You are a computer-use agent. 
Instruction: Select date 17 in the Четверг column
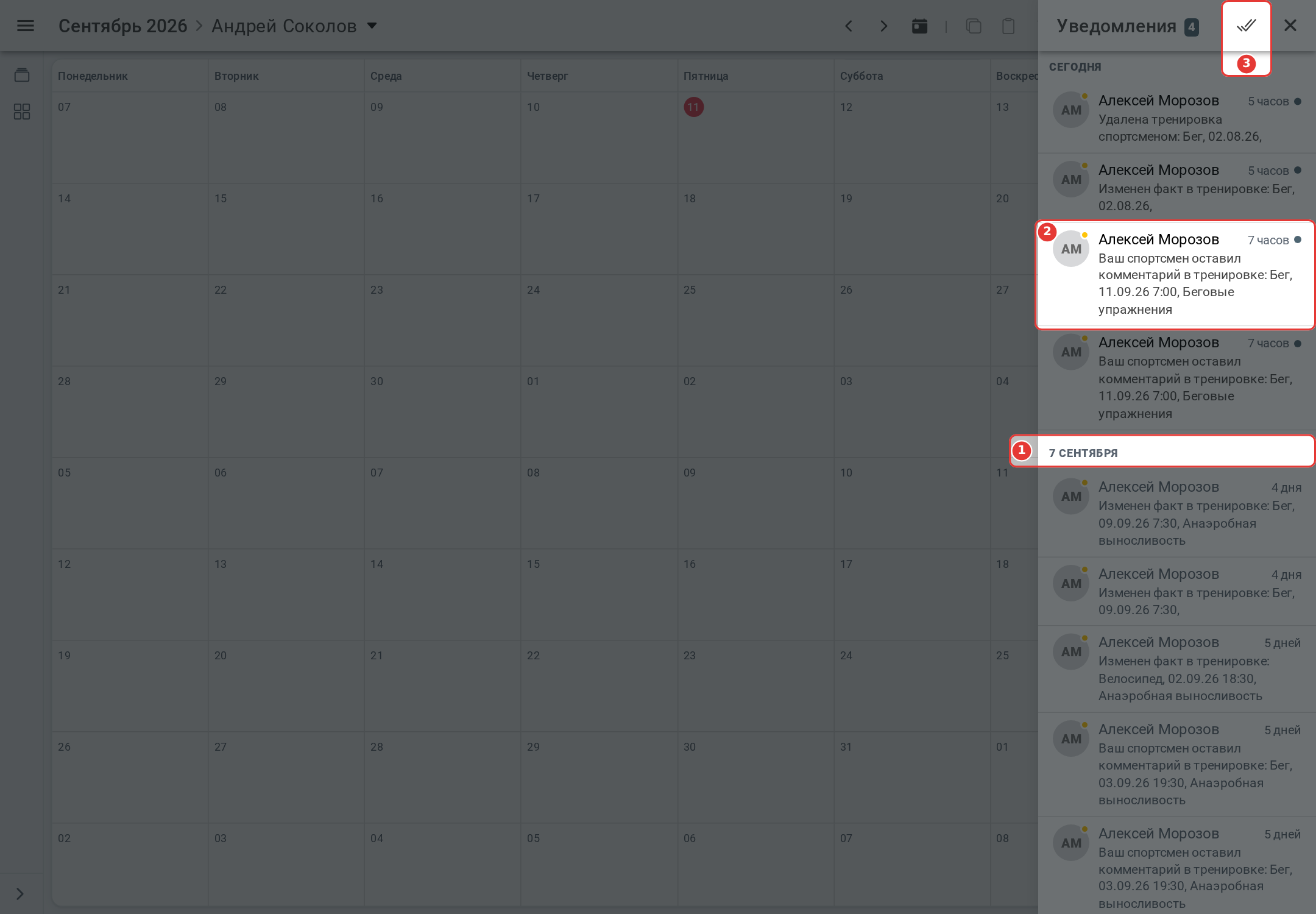point(533,198)
